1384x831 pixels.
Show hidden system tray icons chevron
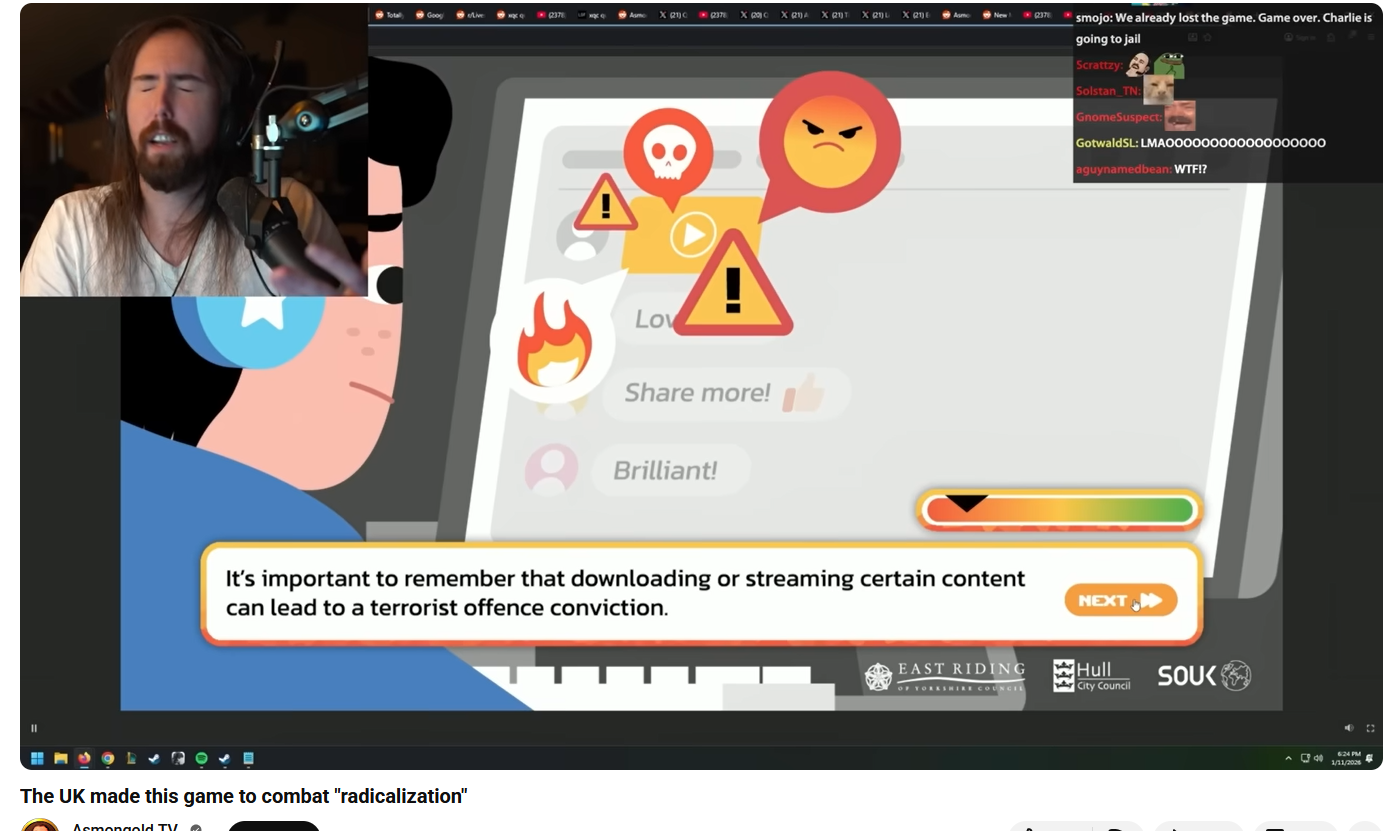tap(1288, 759)
